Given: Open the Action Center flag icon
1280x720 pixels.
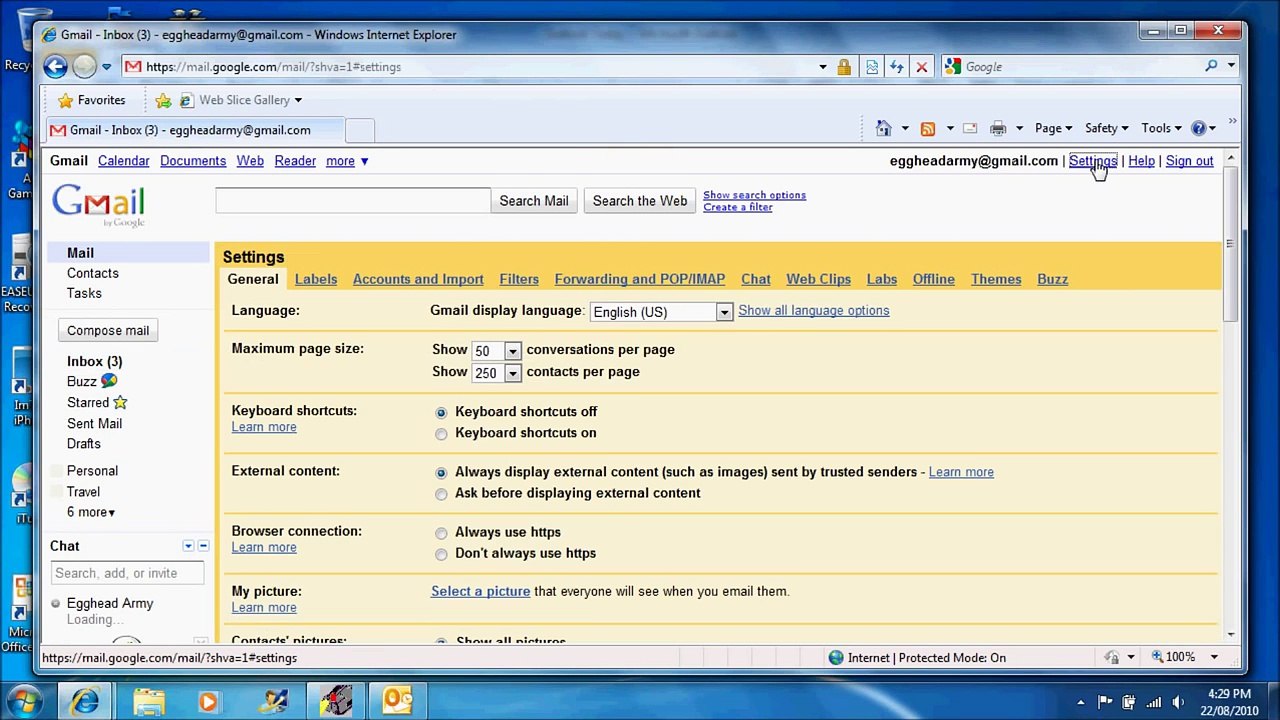Looking at the screenshot, I should pos(1104,701).
